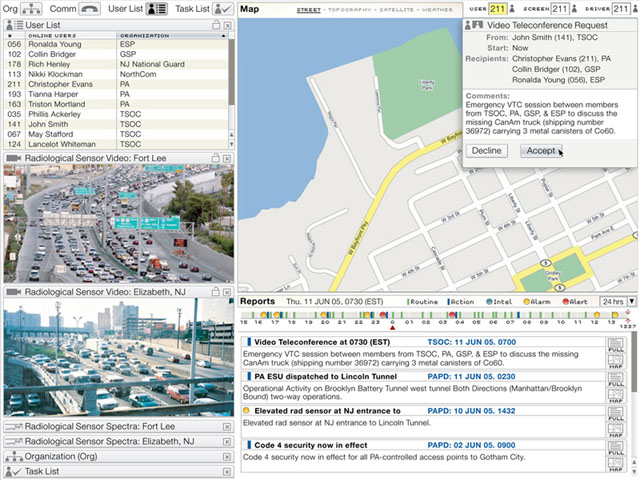Lock the User List panel

pos(216,25)
